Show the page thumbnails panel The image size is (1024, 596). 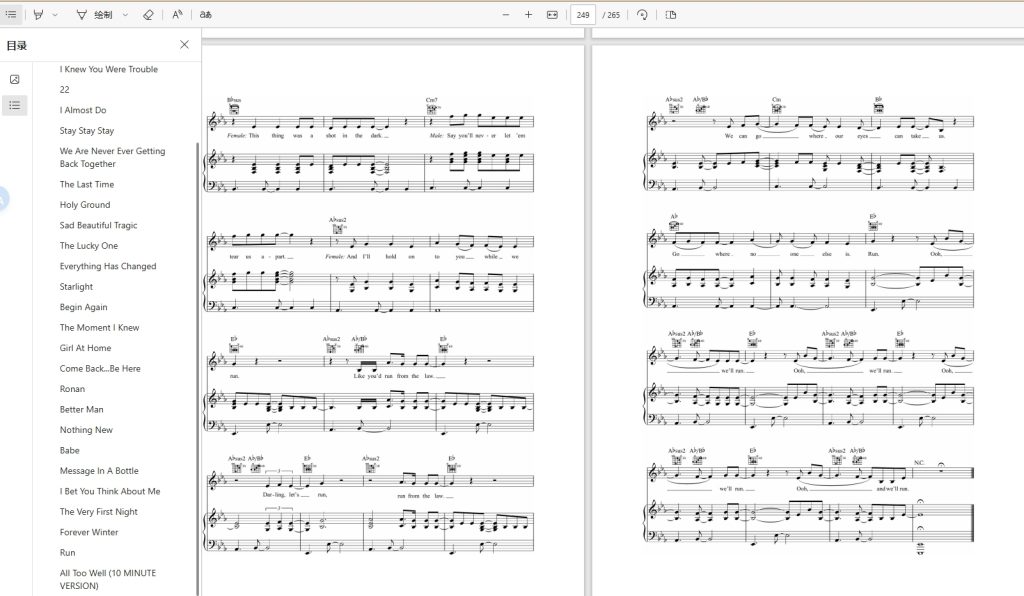(14, 79)
